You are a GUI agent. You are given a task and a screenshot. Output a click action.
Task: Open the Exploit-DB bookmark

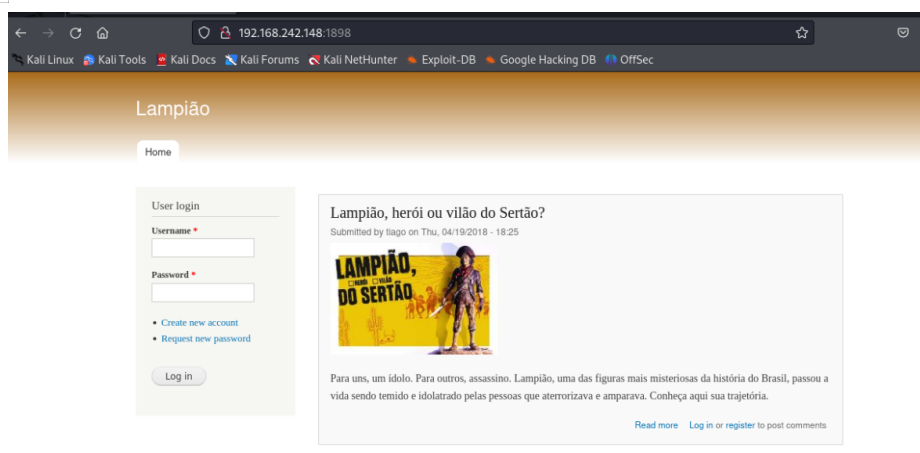(441, 60)
